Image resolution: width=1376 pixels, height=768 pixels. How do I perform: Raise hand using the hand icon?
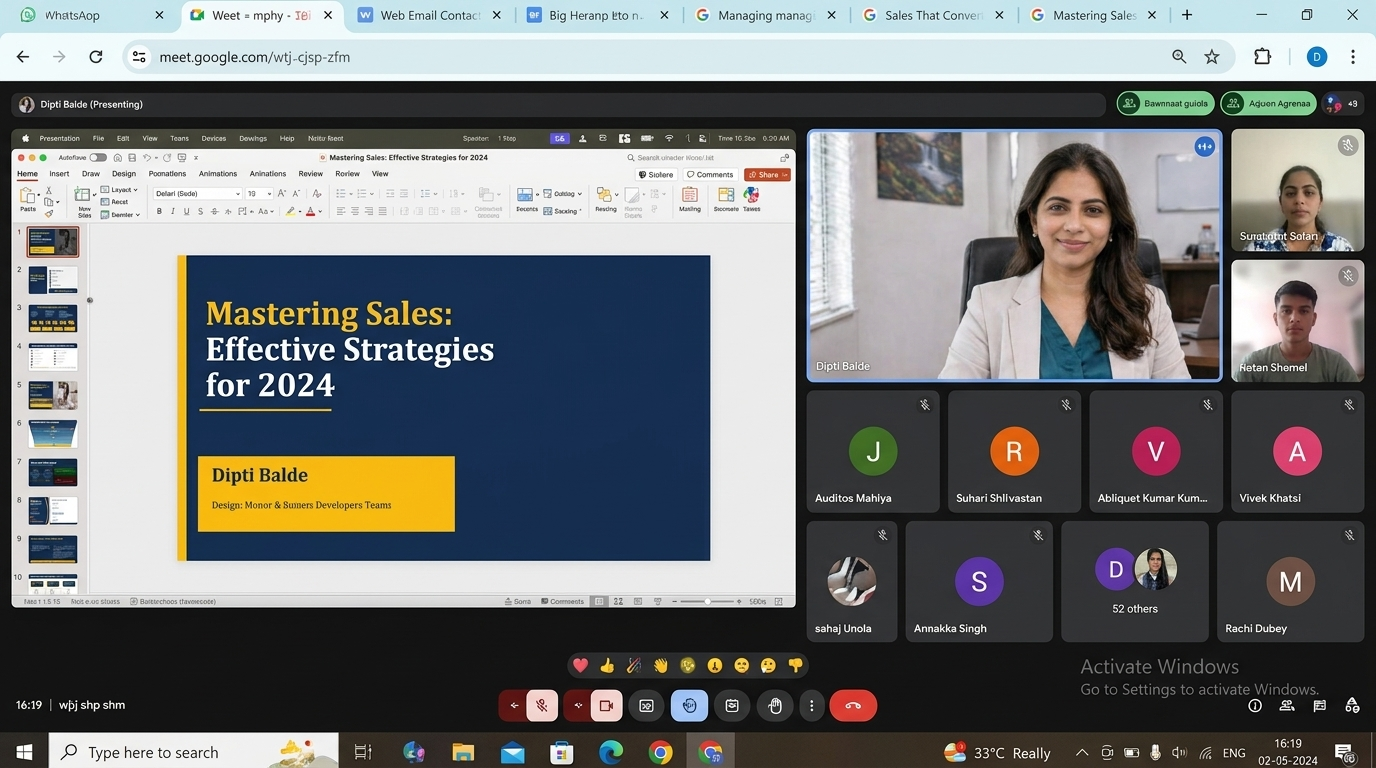coord(775,706)
